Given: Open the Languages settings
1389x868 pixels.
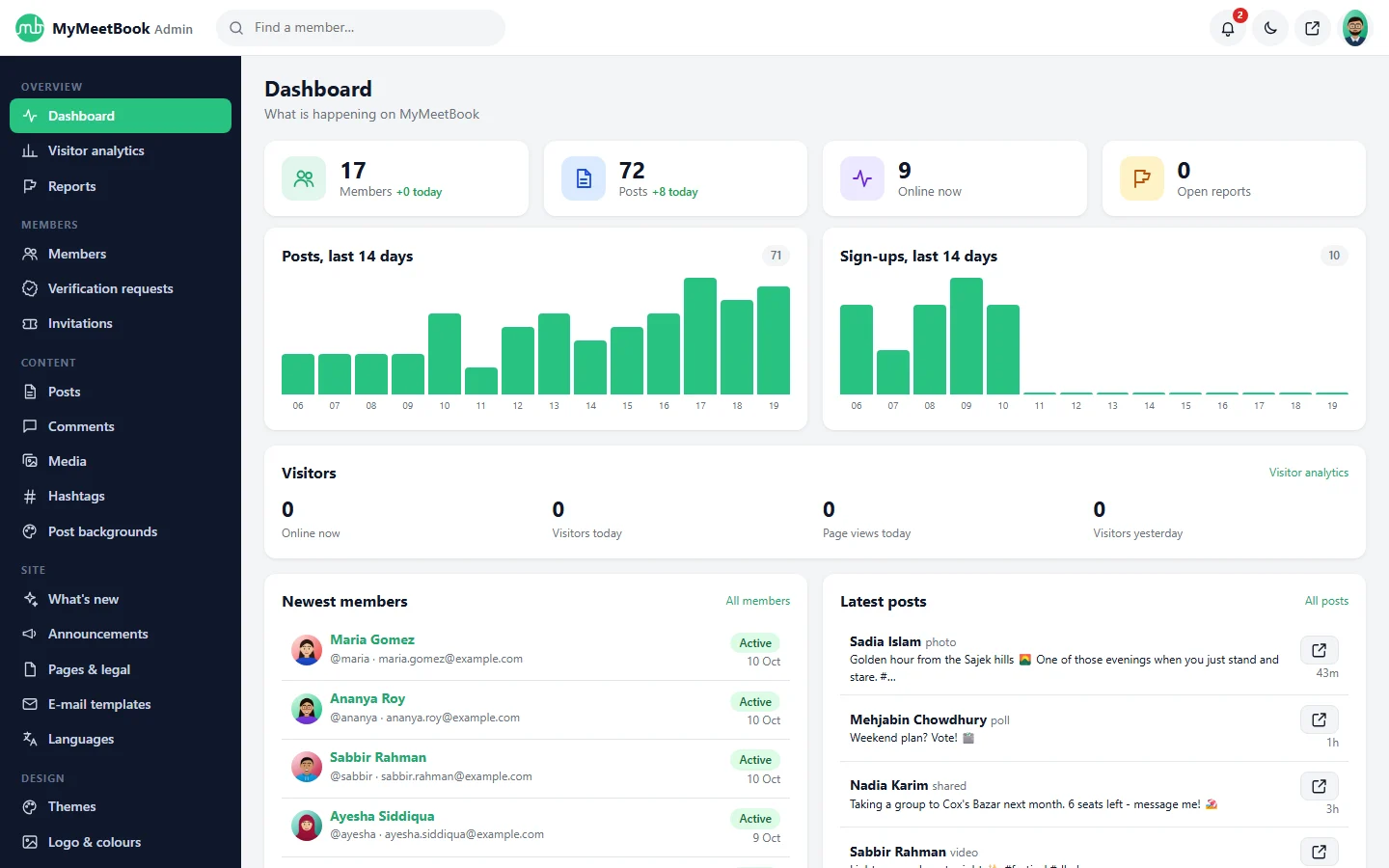Looking at the screenshot, I should click(x=121, y=739).
